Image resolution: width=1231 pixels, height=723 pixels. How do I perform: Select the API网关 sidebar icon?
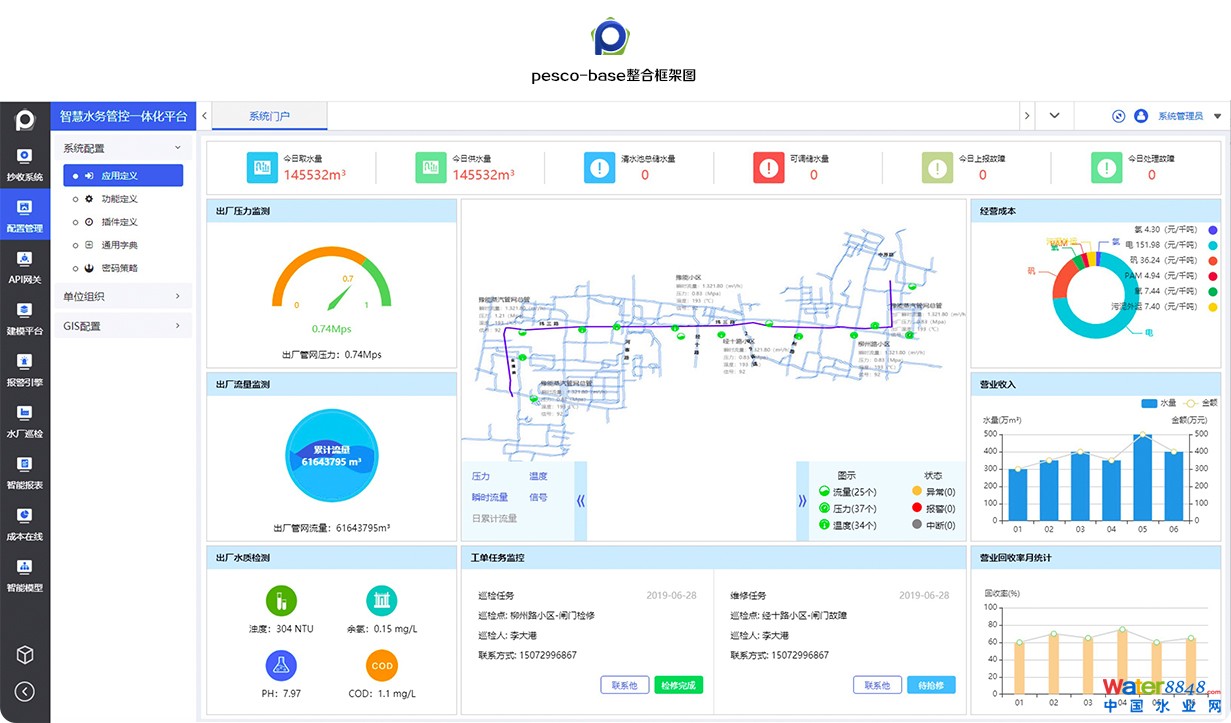click(25, 266)
